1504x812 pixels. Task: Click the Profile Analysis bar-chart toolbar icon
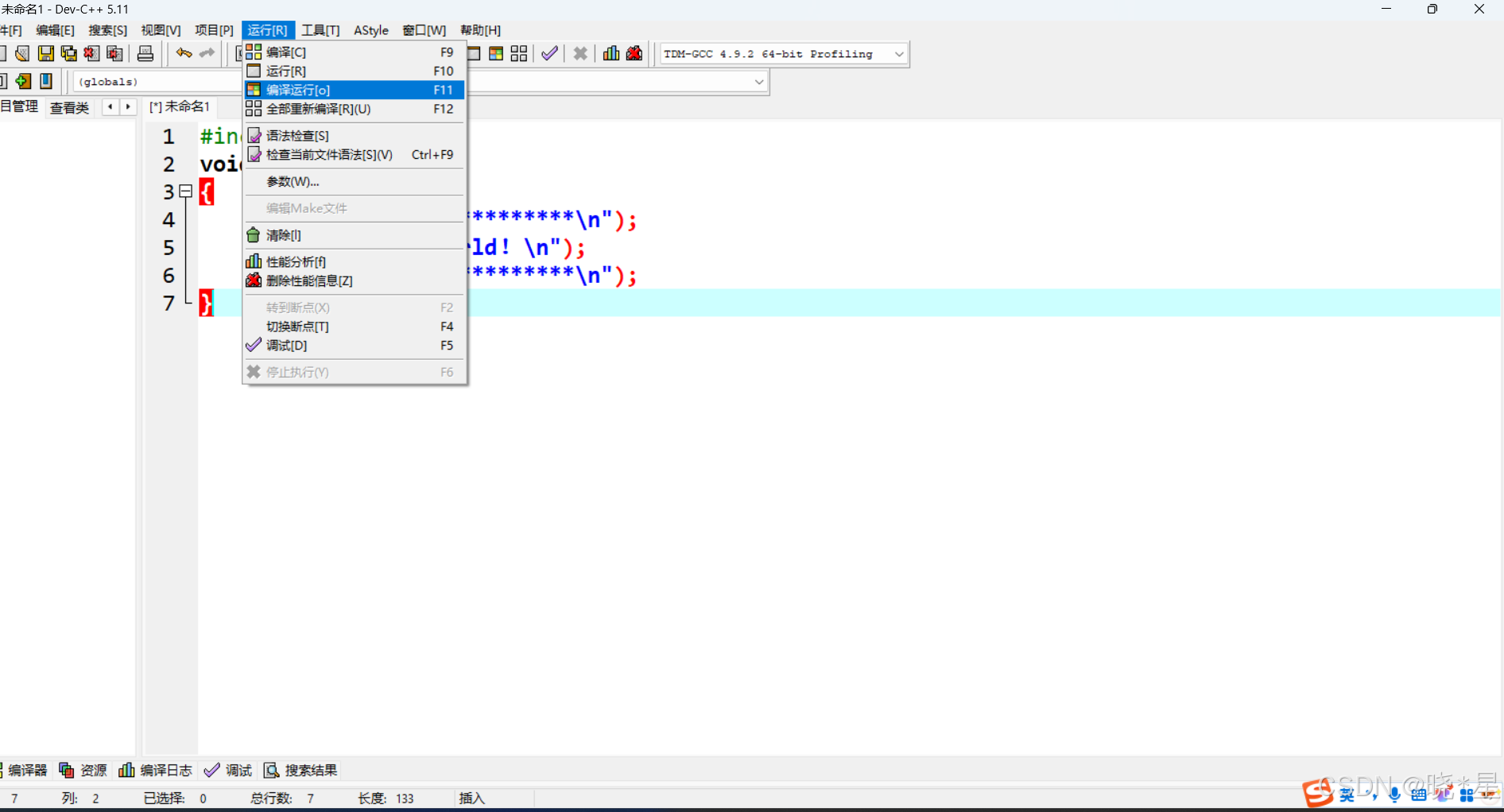coord(611,53)
